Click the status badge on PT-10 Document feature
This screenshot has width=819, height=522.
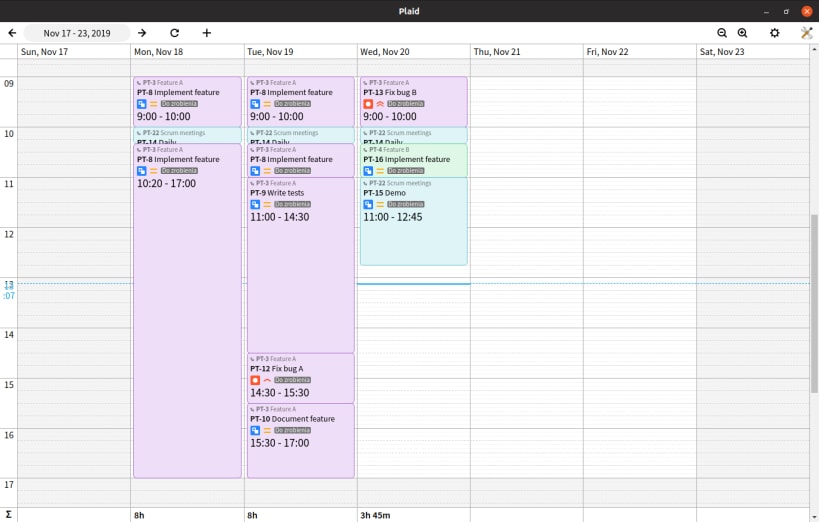(292, 430)
